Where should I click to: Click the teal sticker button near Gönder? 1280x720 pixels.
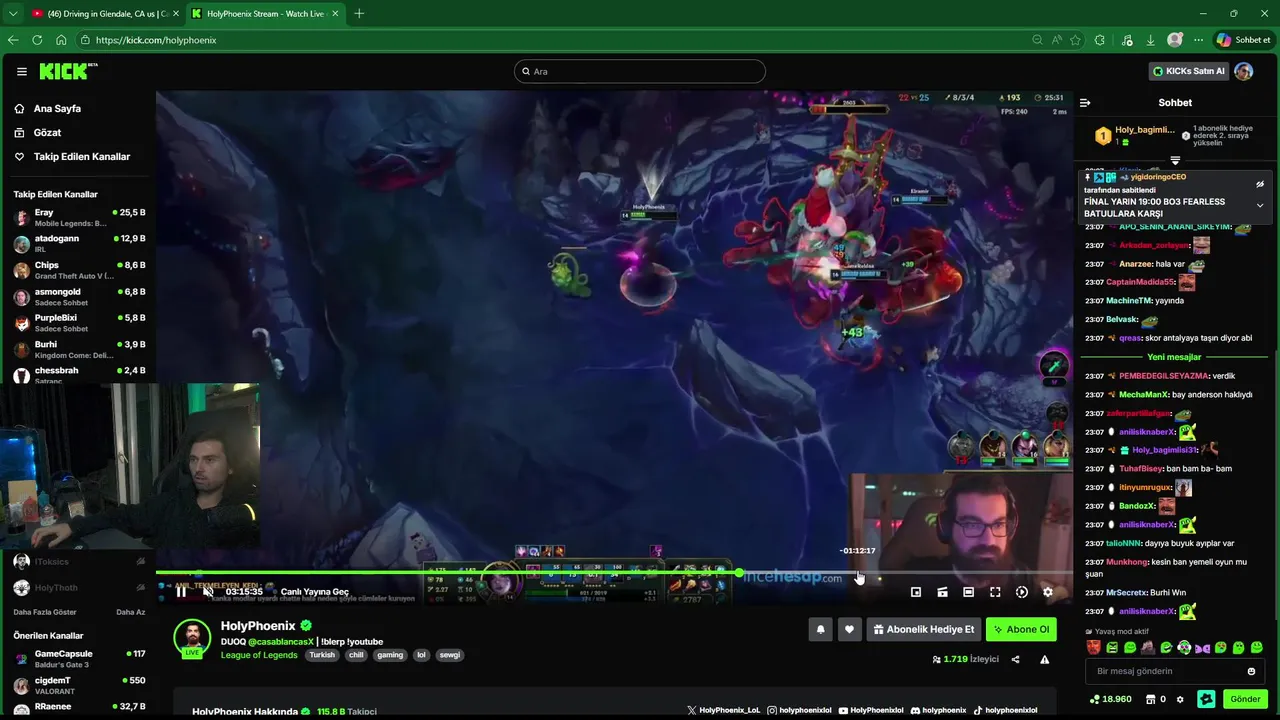[1207, 699]
